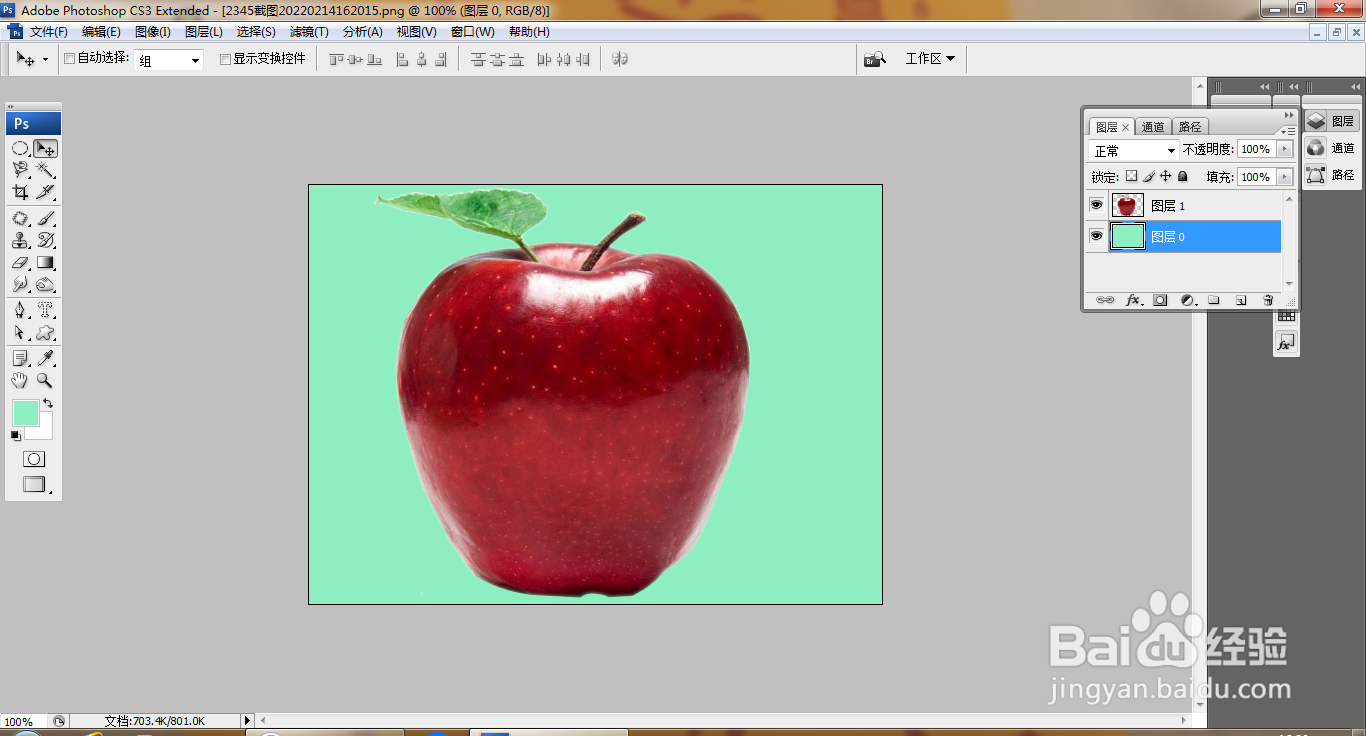1366x736 pixels.
Task: Open status bar info arrow menu
Action: [247, 720]
